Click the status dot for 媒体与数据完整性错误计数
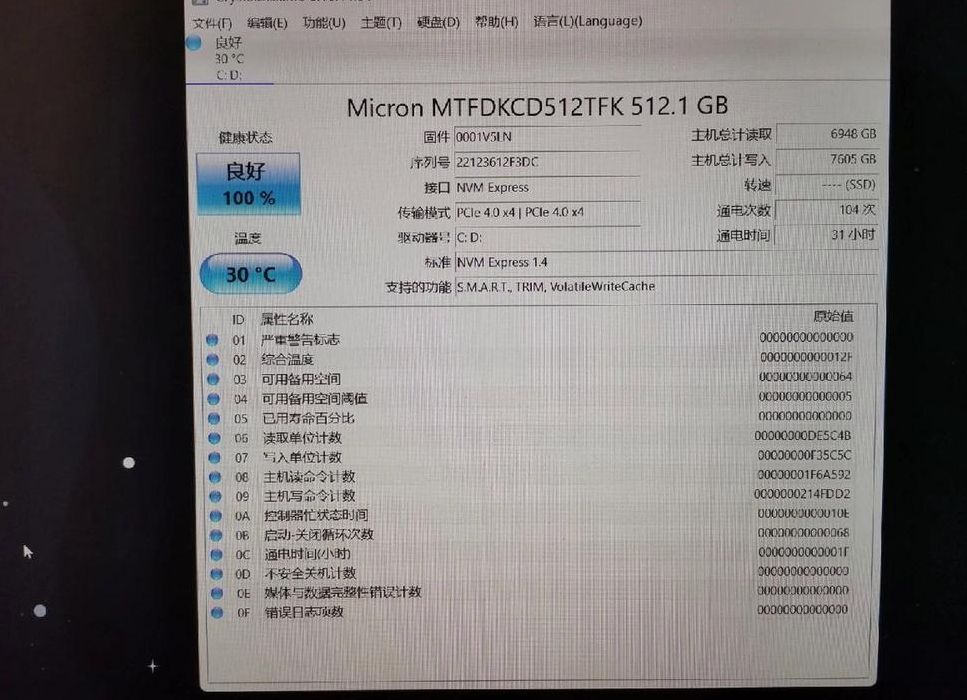 [x=216, y=593]
